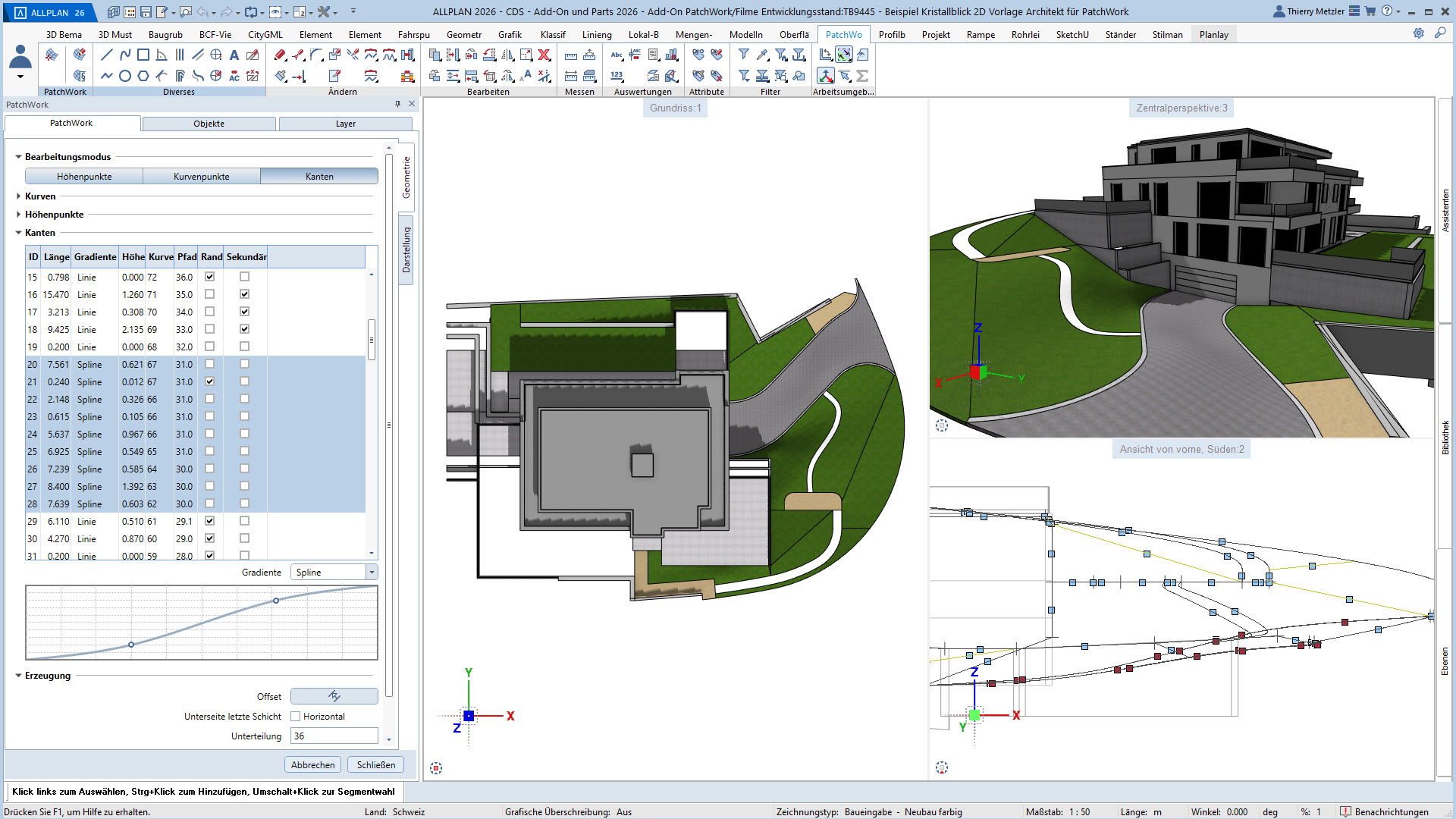Click the shopping cart icon in title bar
This screenshot has width=1456, height=819.
(1370, 11)
